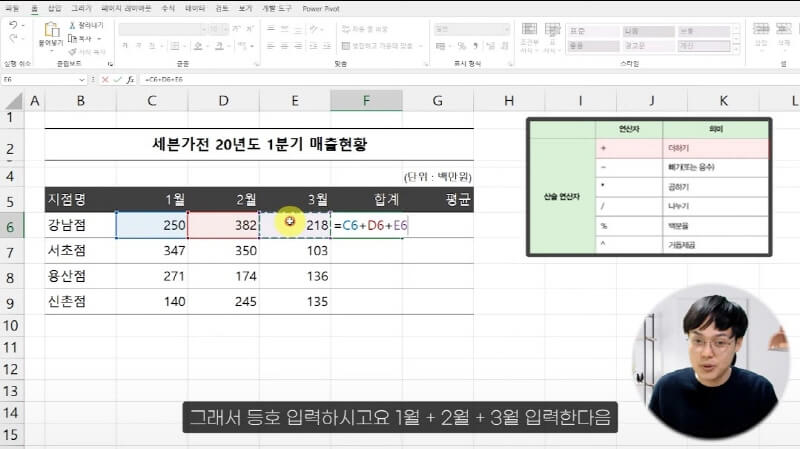Toggle Align Left

click(271, 46)
